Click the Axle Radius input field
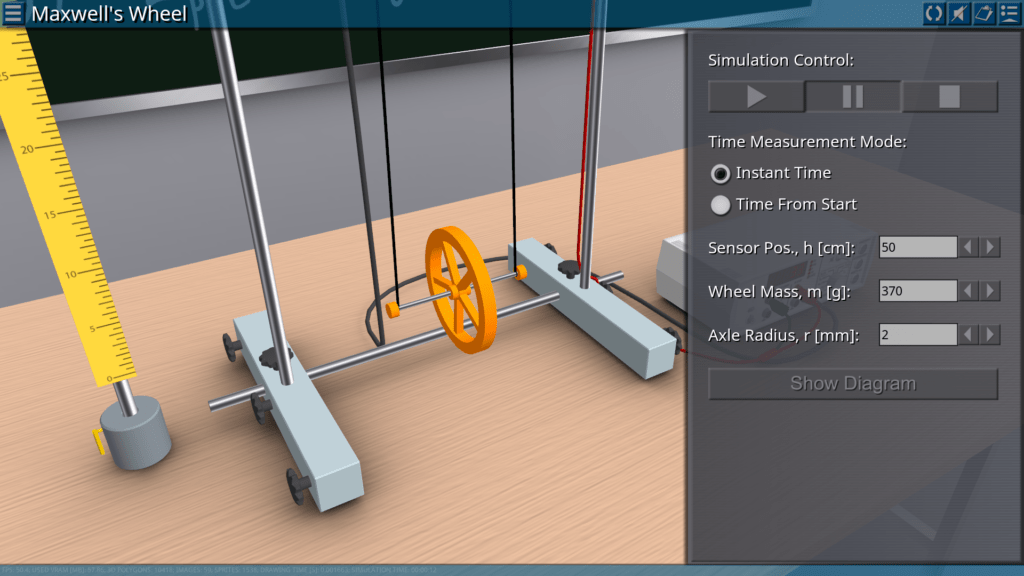Screen dimensions: 1024x576 918,335
